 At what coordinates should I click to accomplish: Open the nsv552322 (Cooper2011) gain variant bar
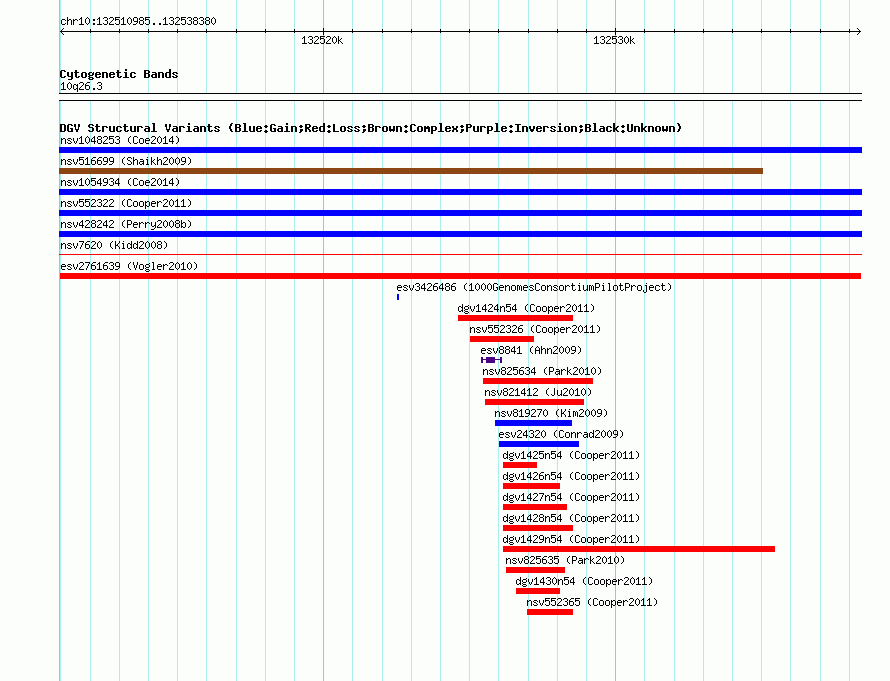click(x=460, y=213)
